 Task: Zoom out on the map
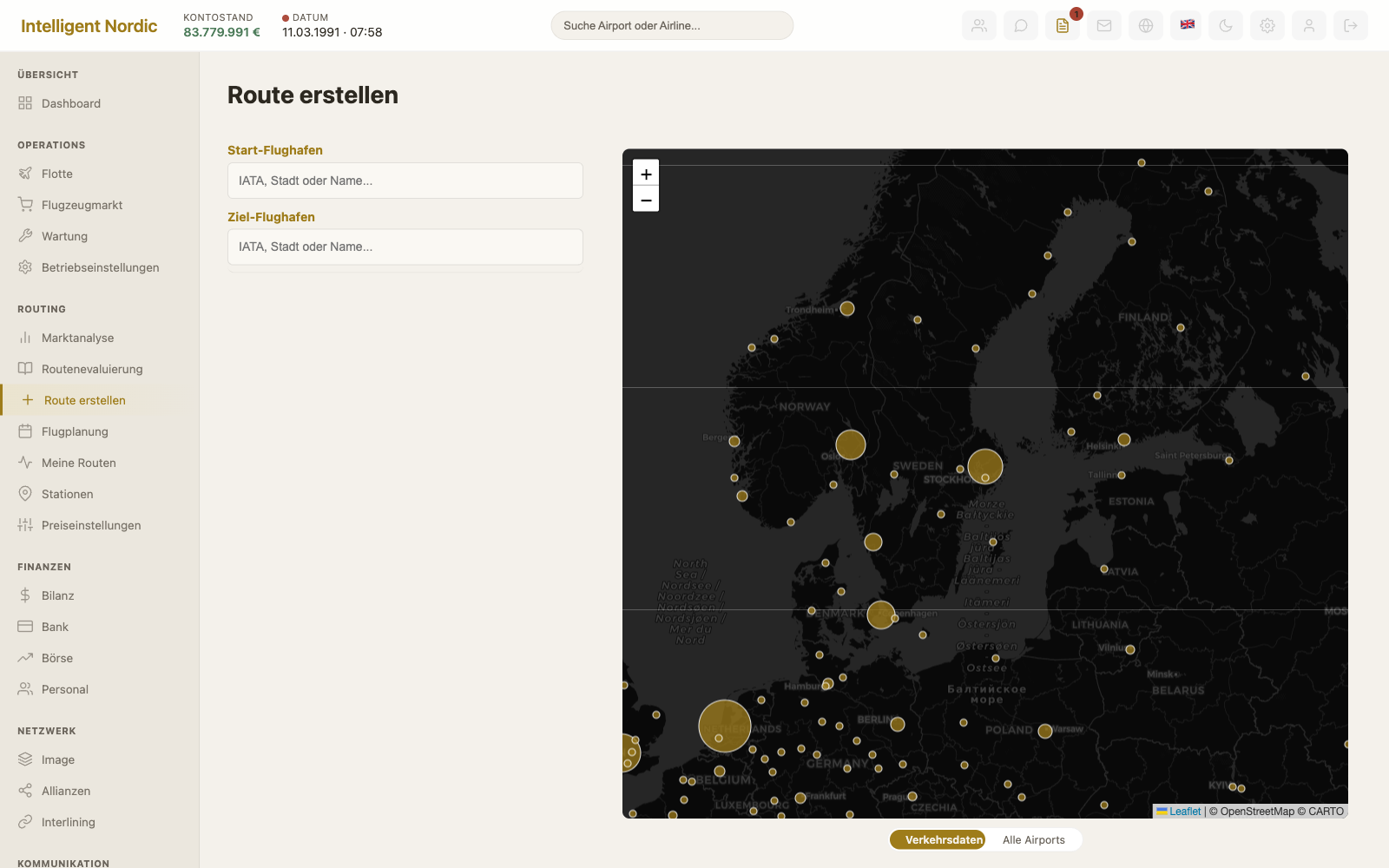coord(646,199)
